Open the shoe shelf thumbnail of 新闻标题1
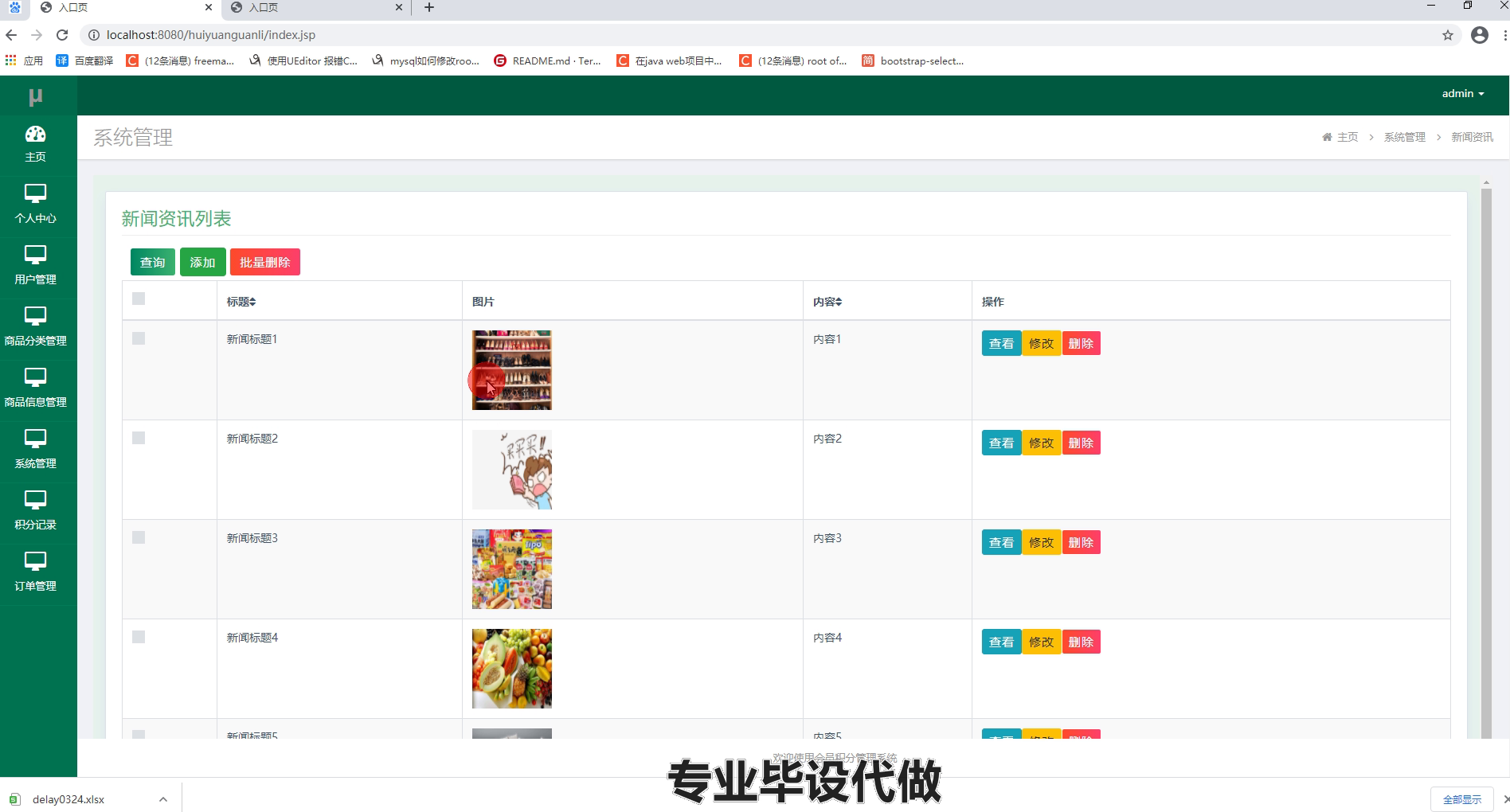This screenshot has width=1510, height=812. [511, 370]
